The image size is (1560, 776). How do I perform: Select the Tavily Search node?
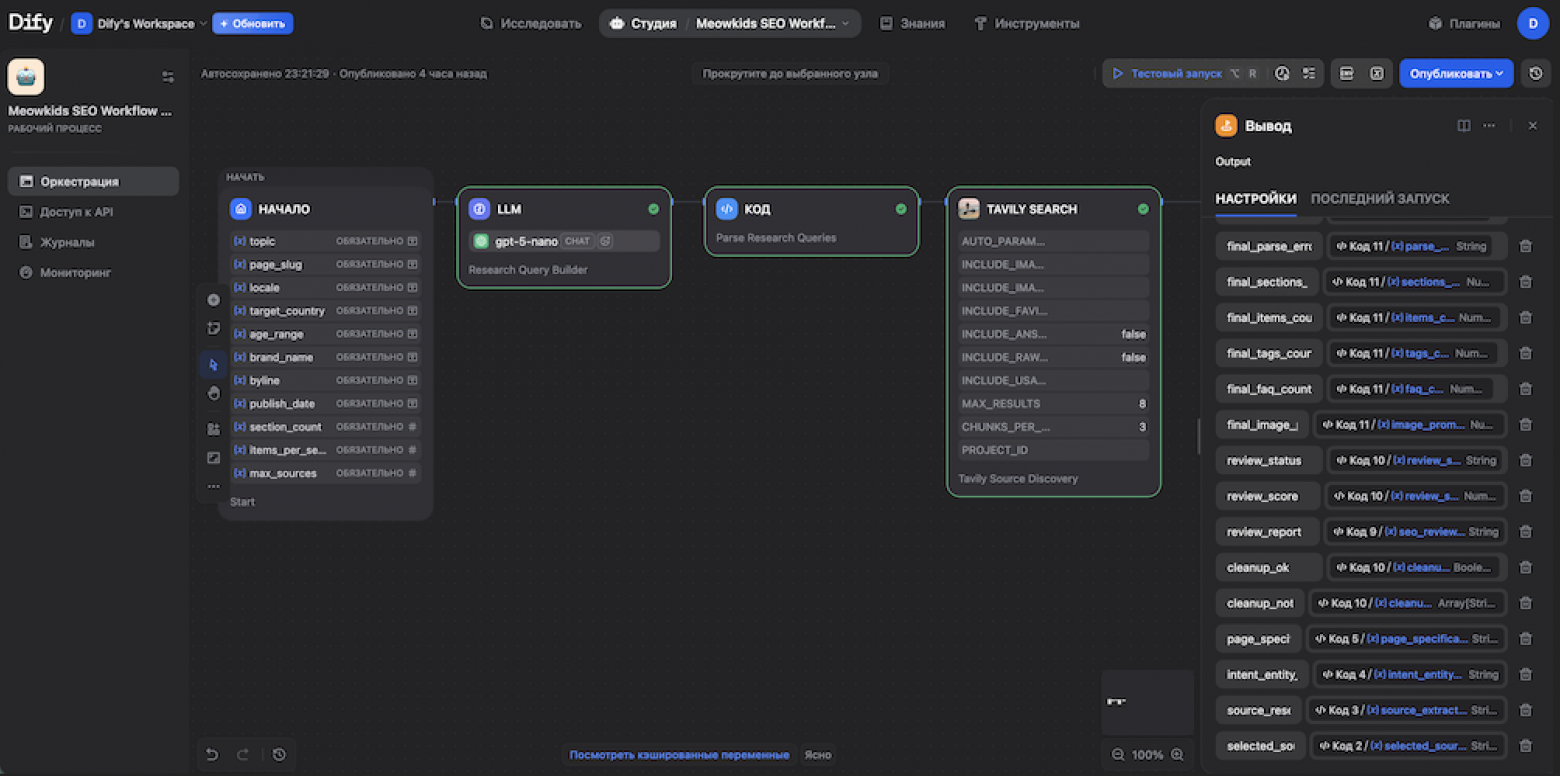pyautogui.click(x=1054, y=342)
